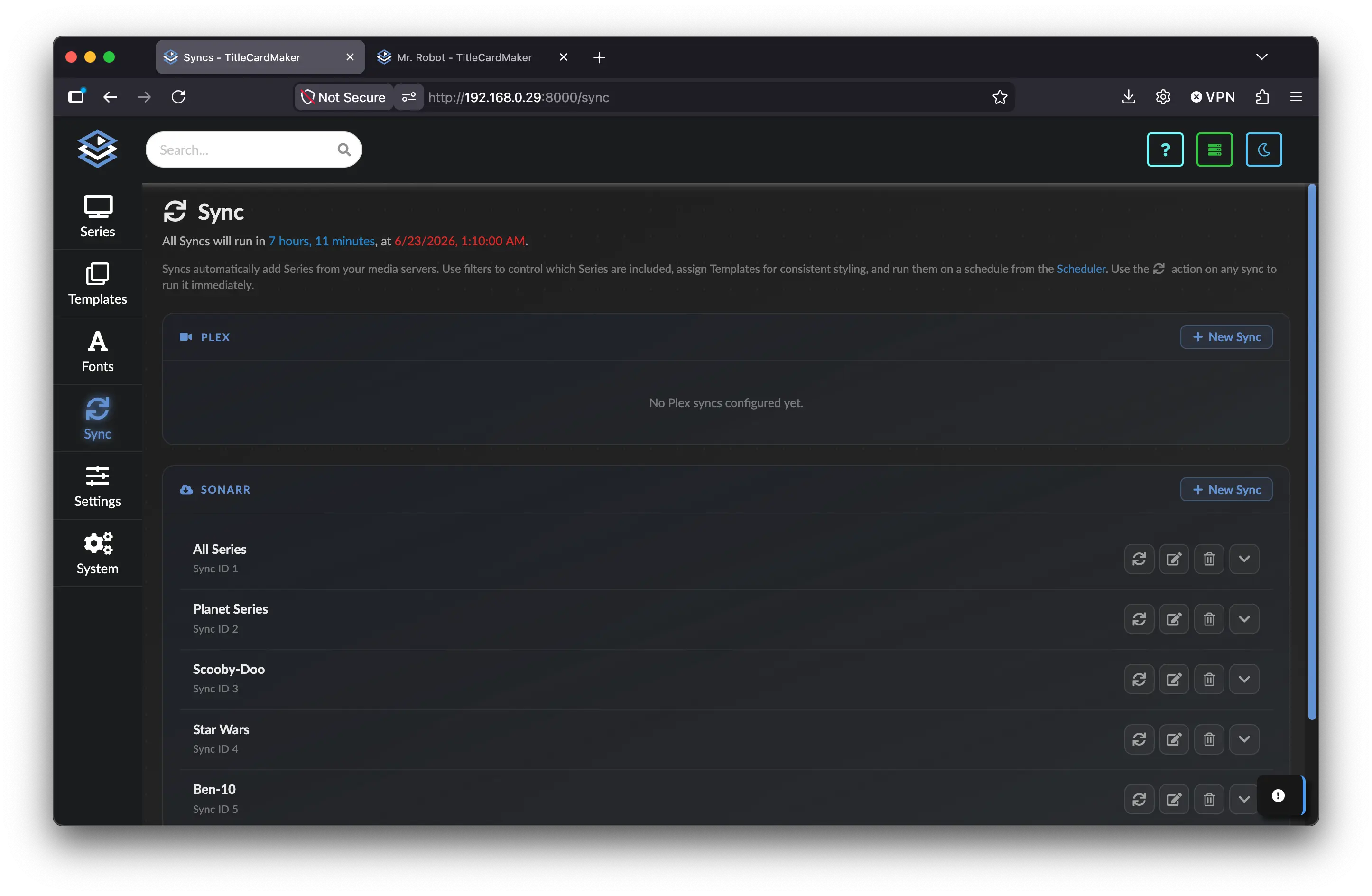
Task: Open the exclamation alert button
Action: pos(1278,796)
